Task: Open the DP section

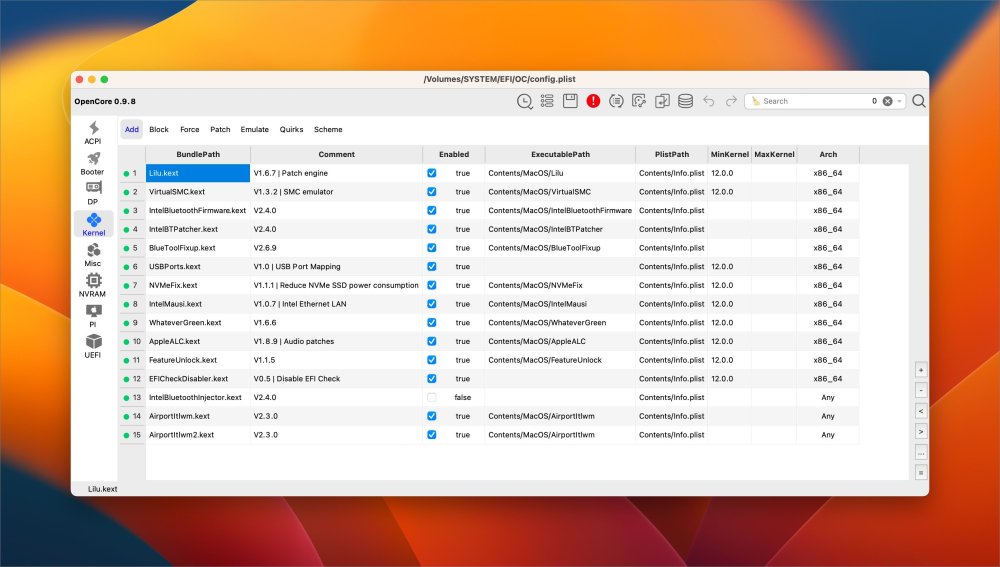Action: (93, 193)
